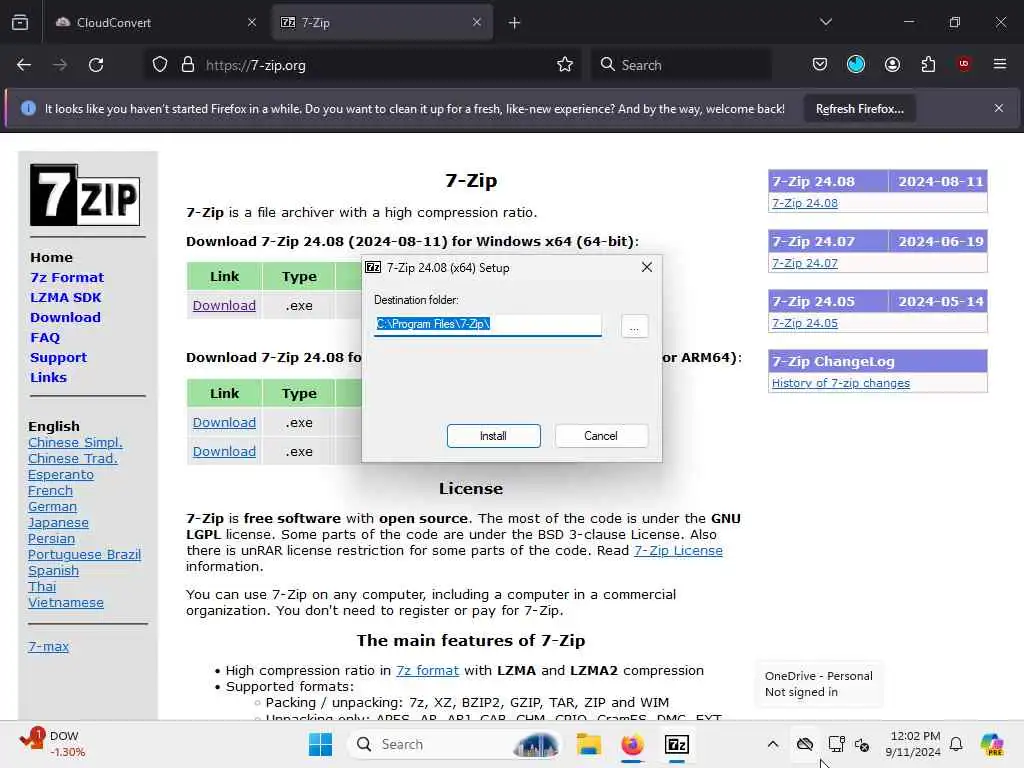Switch language to Portuguese Brazil
Image resolution: width=1024 pixels, height=768 pixels.
[84, 554]
